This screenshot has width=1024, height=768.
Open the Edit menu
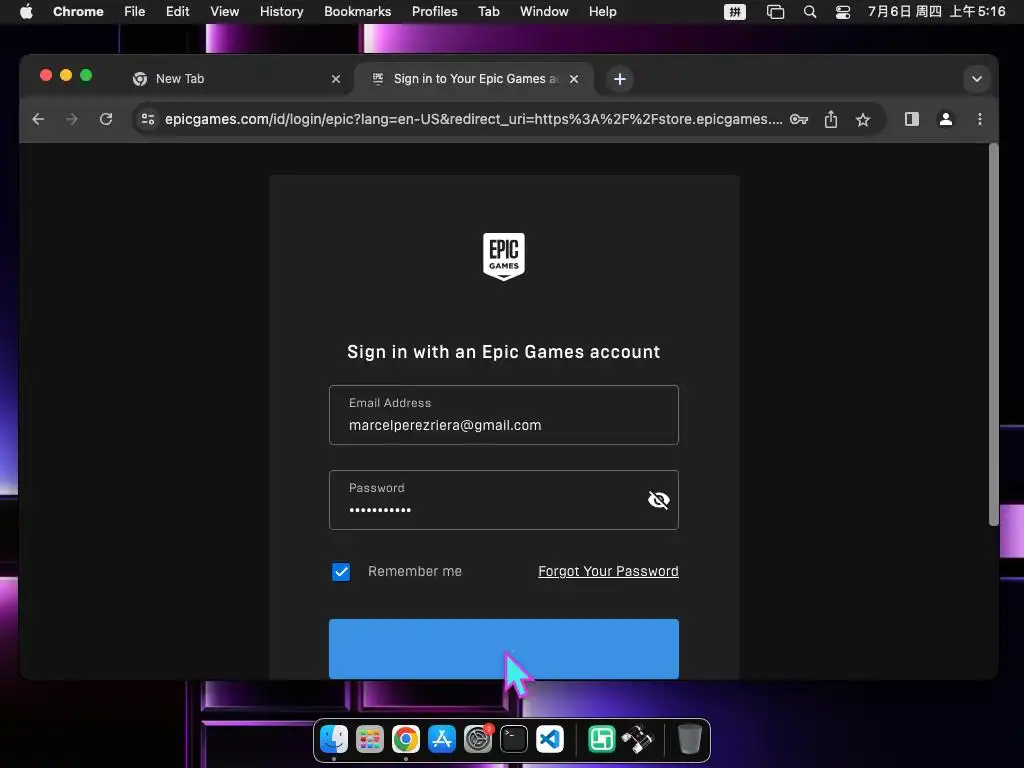(x=178, y=12)
